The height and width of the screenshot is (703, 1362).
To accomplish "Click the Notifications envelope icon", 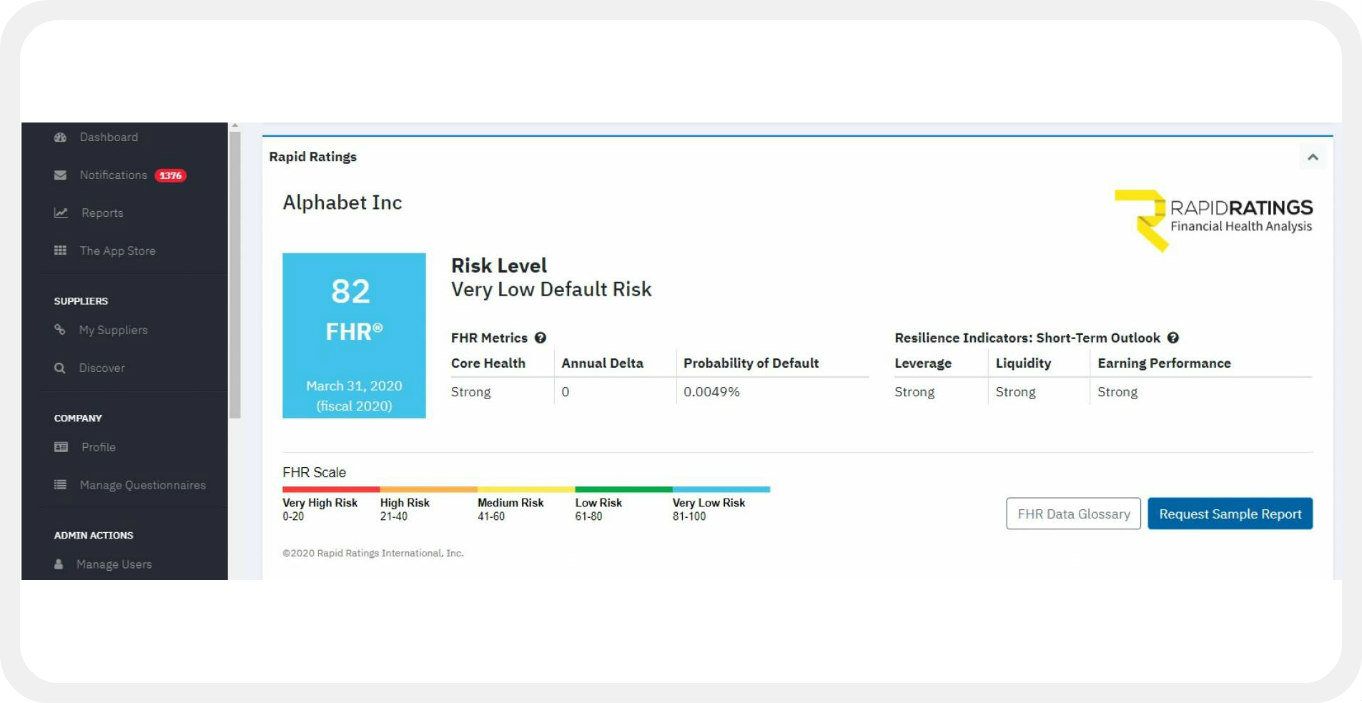I will pos(60,175).
